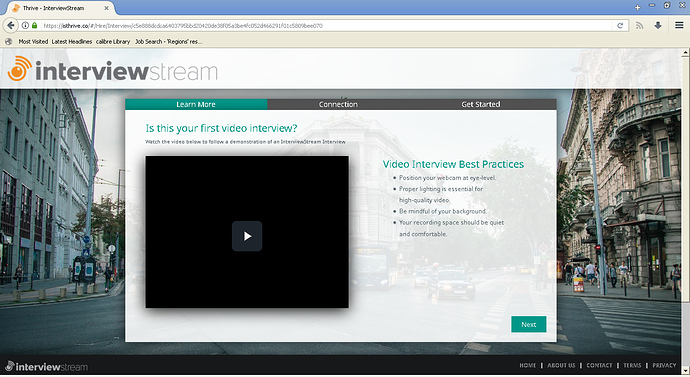Play the demonstration video

(x=247, y=236)
